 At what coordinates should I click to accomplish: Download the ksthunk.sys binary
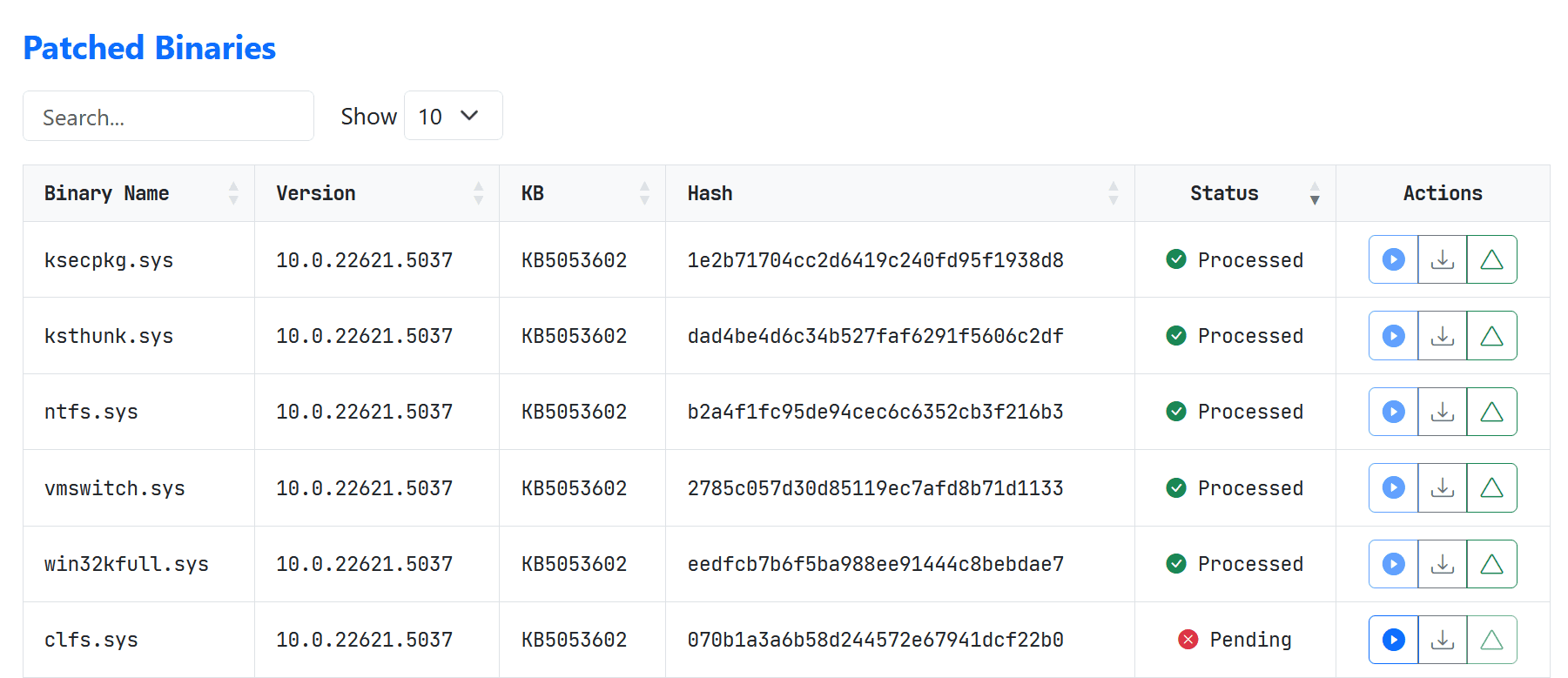tap(1443, 336)
